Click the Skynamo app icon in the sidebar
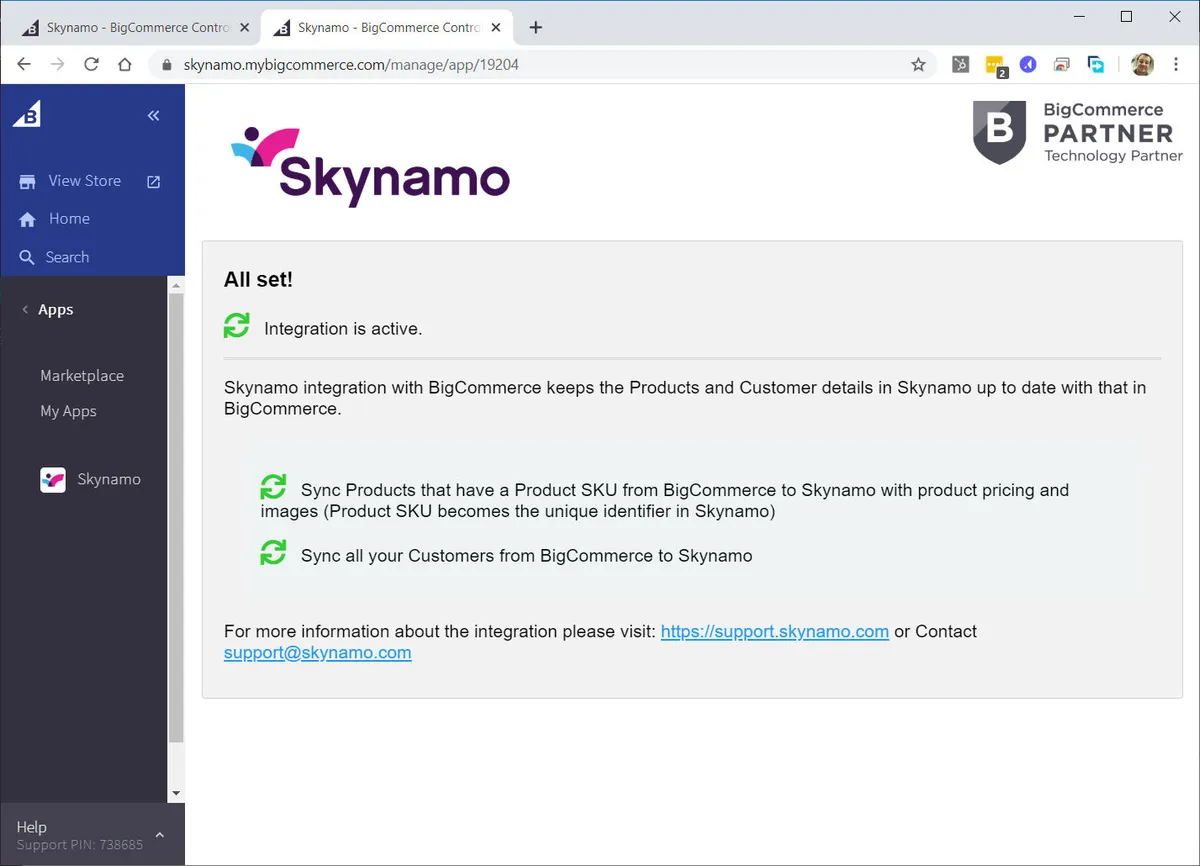 [x=53, y=480]
